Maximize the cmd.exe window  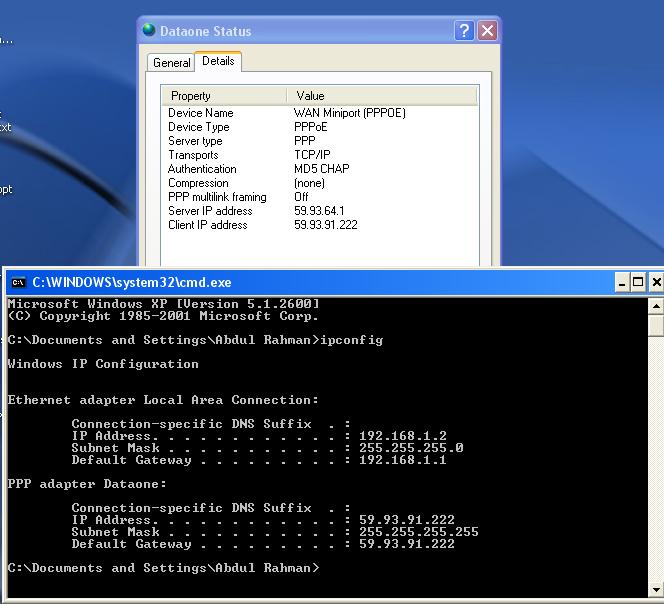pos(638,283)
